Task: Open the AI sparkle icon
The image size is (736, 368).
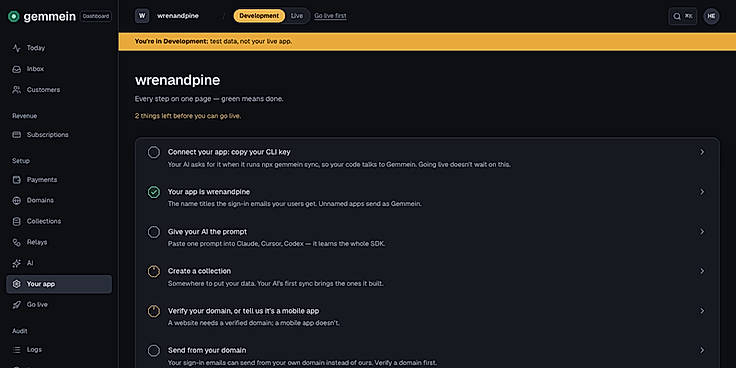Action: click(x=16, y=263)
